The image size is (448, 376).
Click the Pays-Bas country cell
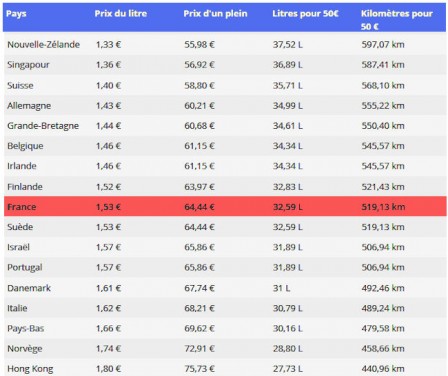(x=26, y=329)
